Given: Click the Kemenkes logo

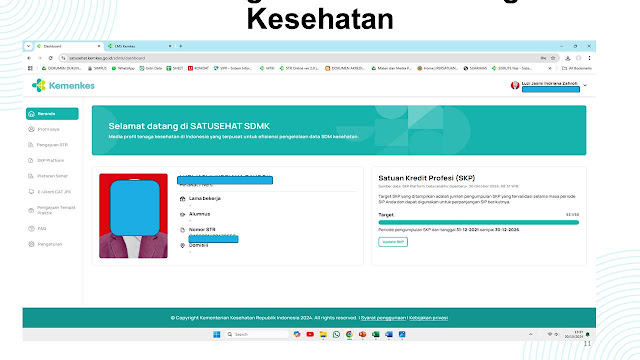Looking at the screenshot, I should tap(63, 85).
